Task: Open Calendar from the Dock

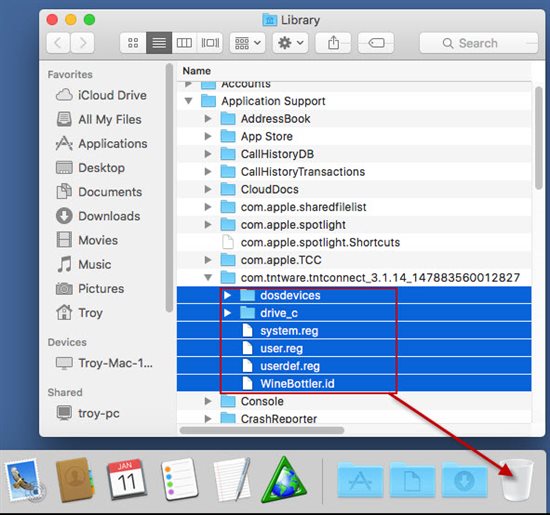Action: click(126, 479)
